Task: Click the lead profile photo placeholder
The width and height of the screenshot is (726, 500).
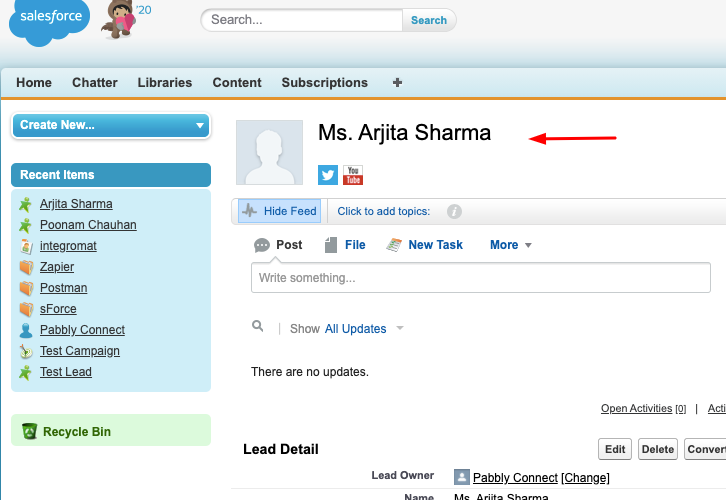Action: coord(269,152)
